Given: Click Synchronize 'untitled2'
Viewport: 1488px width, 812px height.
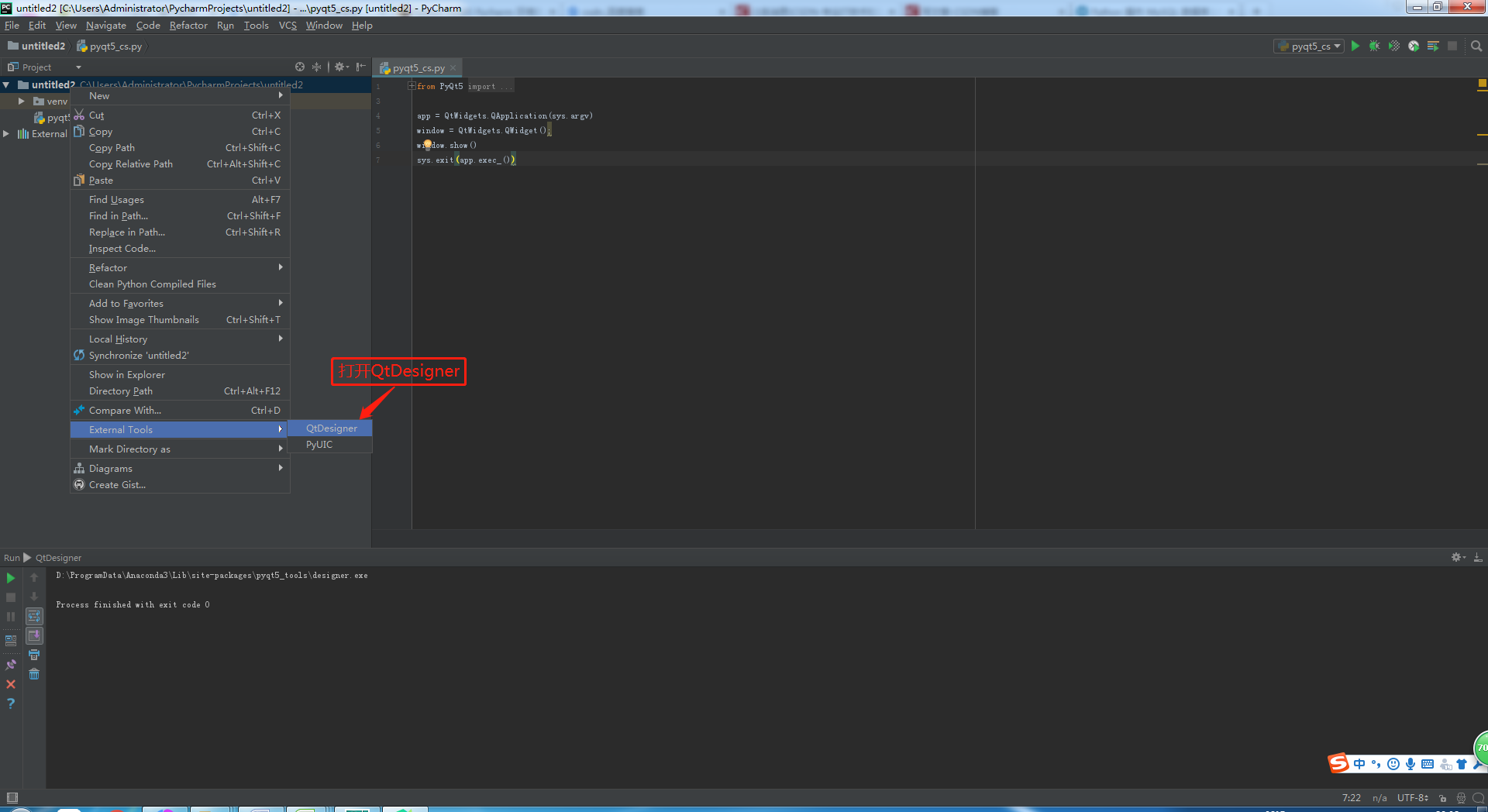Looking at the screenshot, I should pos(180,356).
